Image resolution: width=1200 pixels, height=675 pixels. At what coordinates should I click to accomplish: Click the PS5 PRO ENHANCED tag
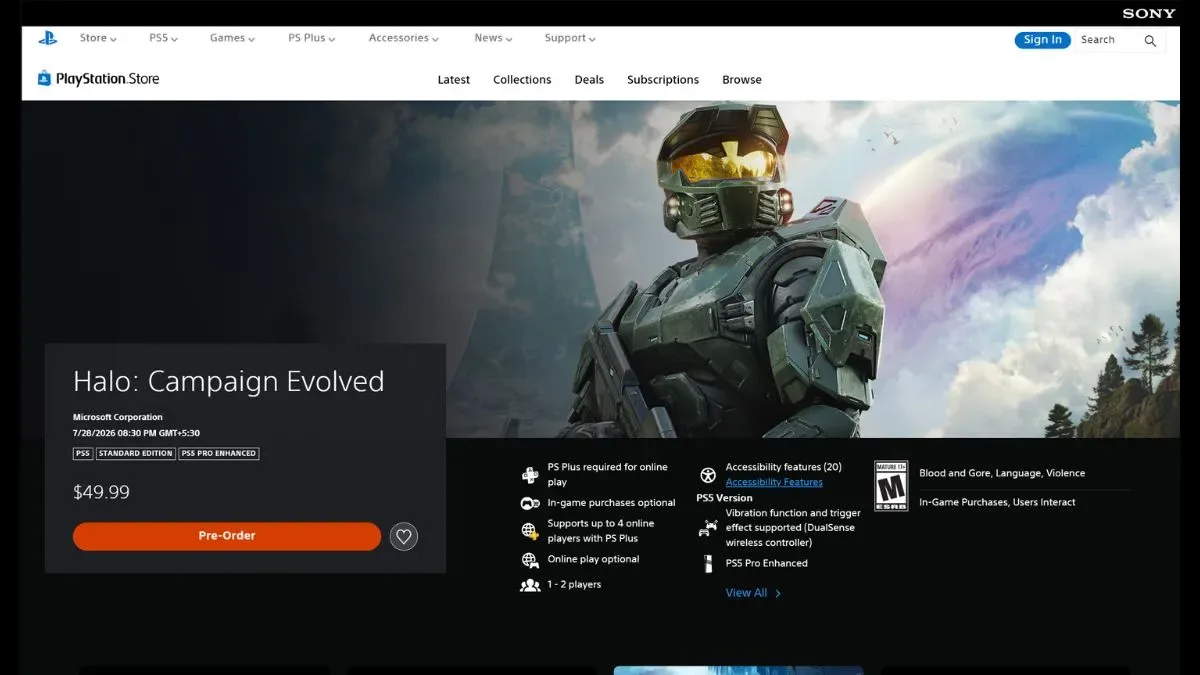coord(219,453)
